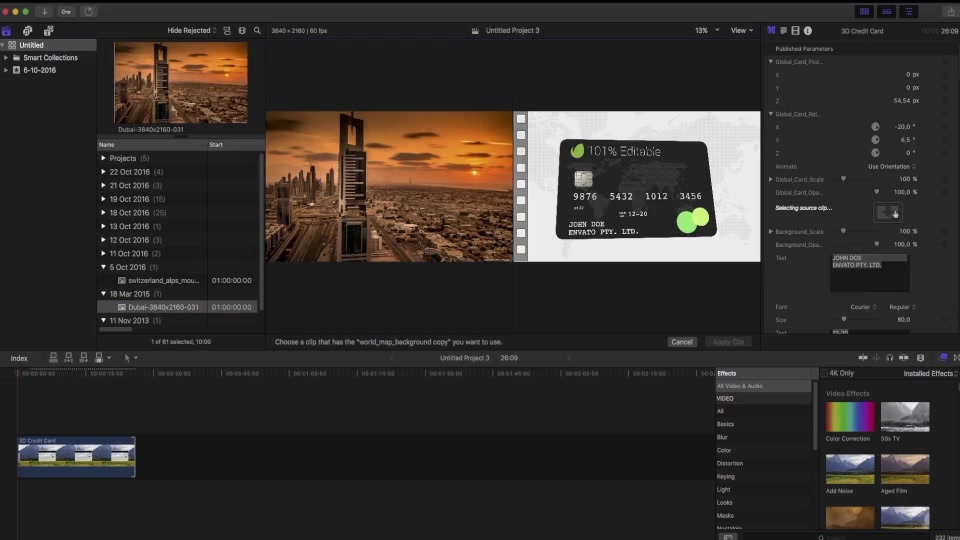Viewport: 960px width, 540px height.
Task: Select the 3D Credit Card timeline clip
Action: point(77,457)
